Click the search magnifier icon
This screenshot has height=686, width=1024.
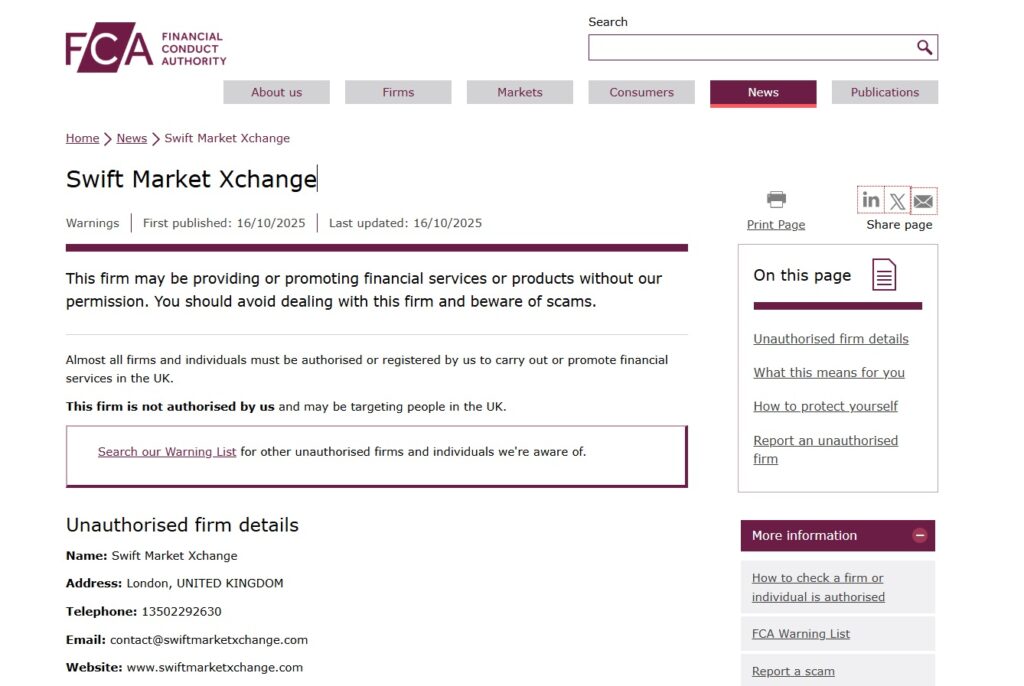(925, 47)
